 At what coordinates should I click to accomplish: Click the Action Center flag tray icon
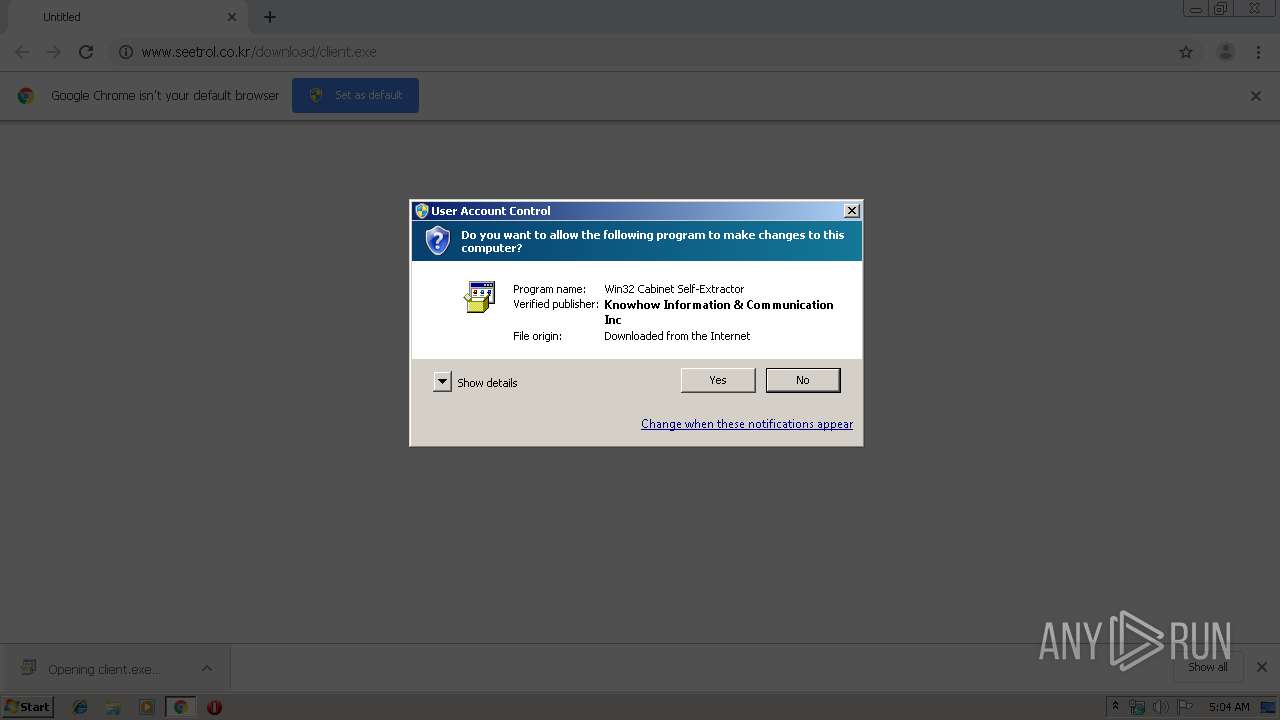[x=1185, y=707]
